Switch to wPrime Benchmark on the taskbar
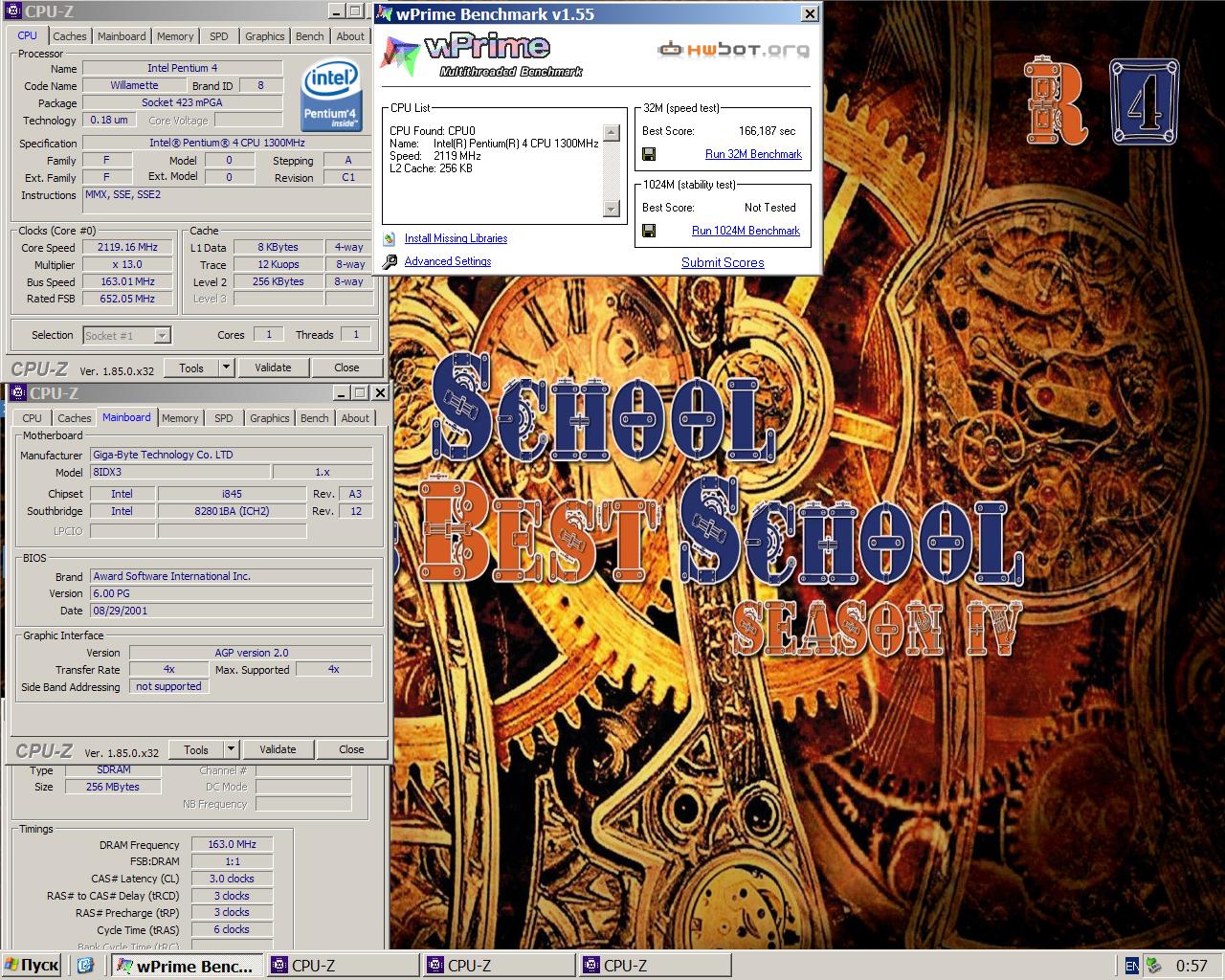 (187, 966)
